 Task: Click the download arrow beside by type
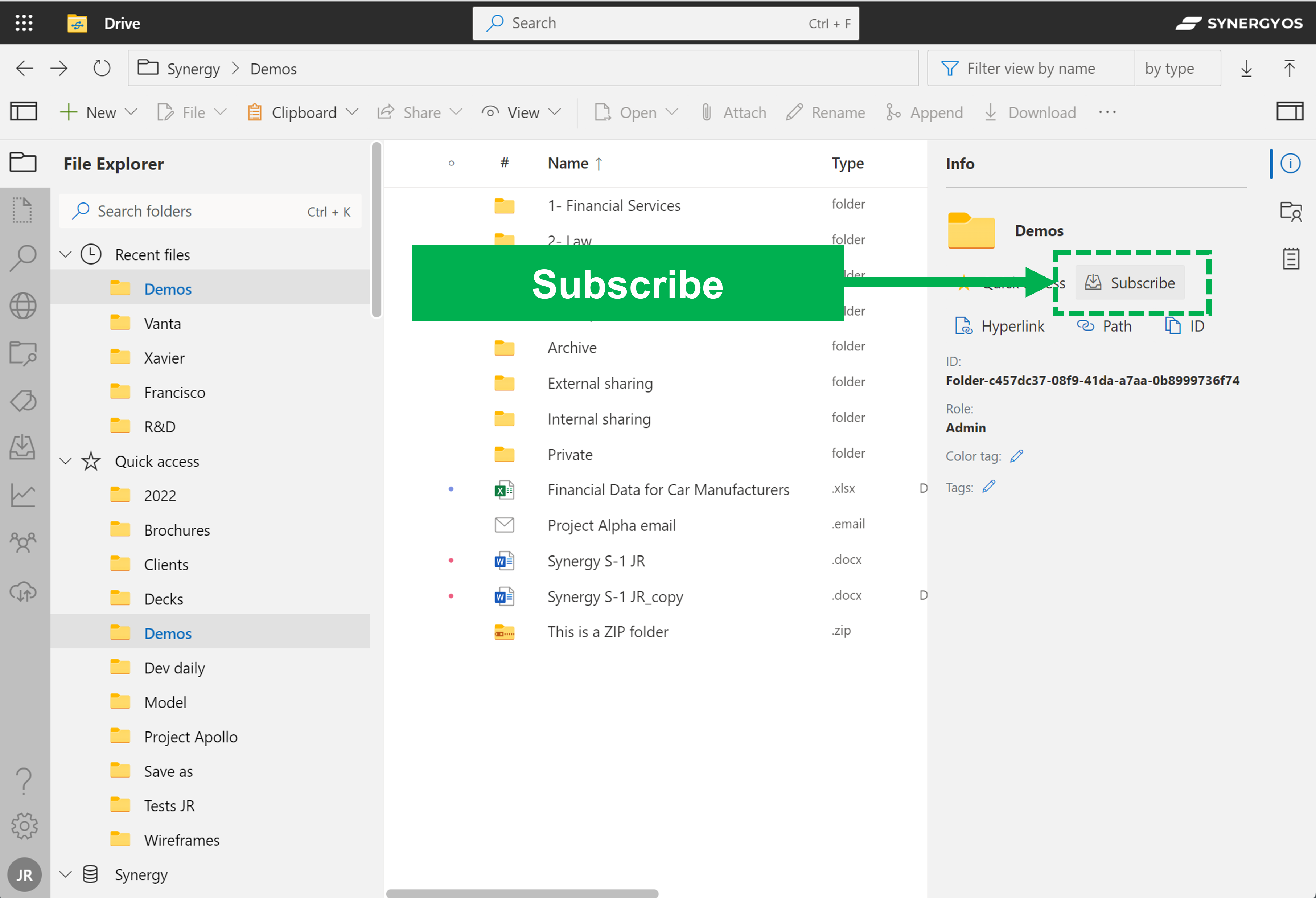(1246, 69)
